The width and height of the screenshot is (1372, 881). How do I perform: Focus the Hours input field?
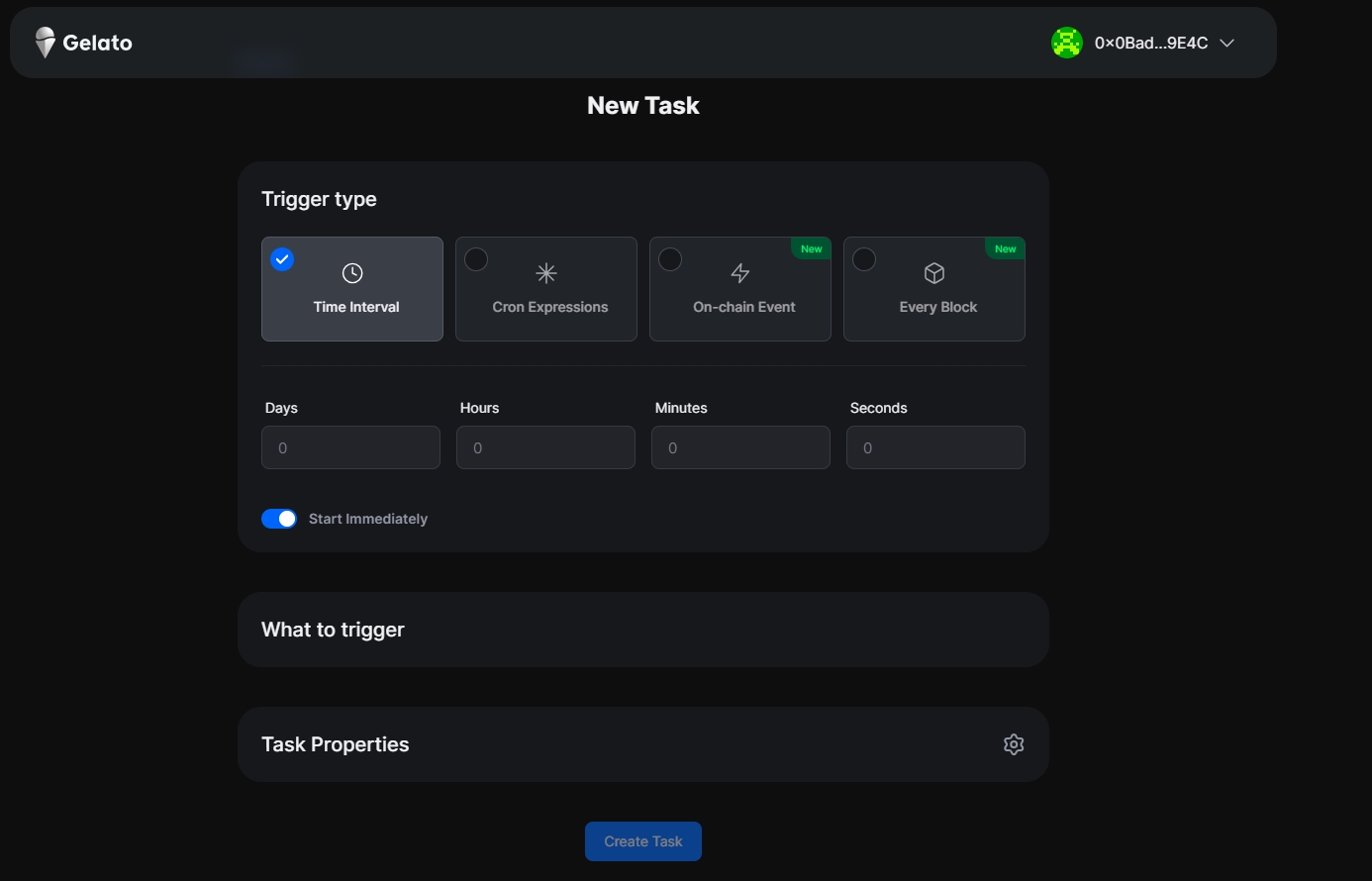(x=545, y=447)
